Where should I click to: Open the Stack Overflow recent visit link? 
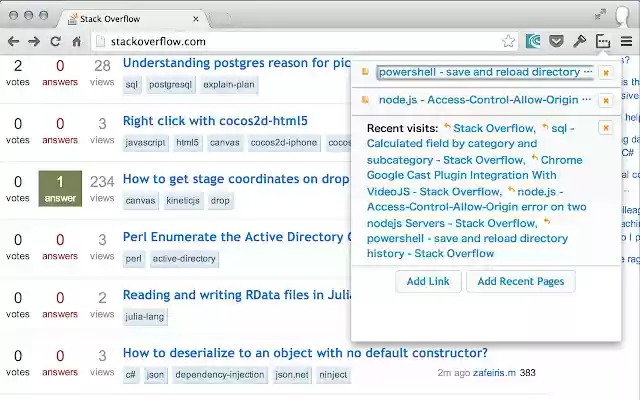494,128
